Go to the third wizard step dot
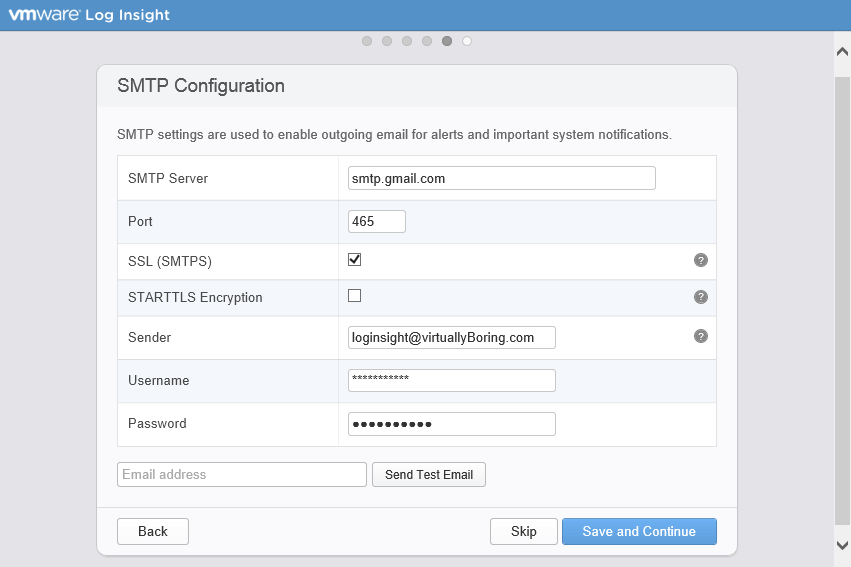The width and height of the screenshot is (851, 567). click(407, 41)
